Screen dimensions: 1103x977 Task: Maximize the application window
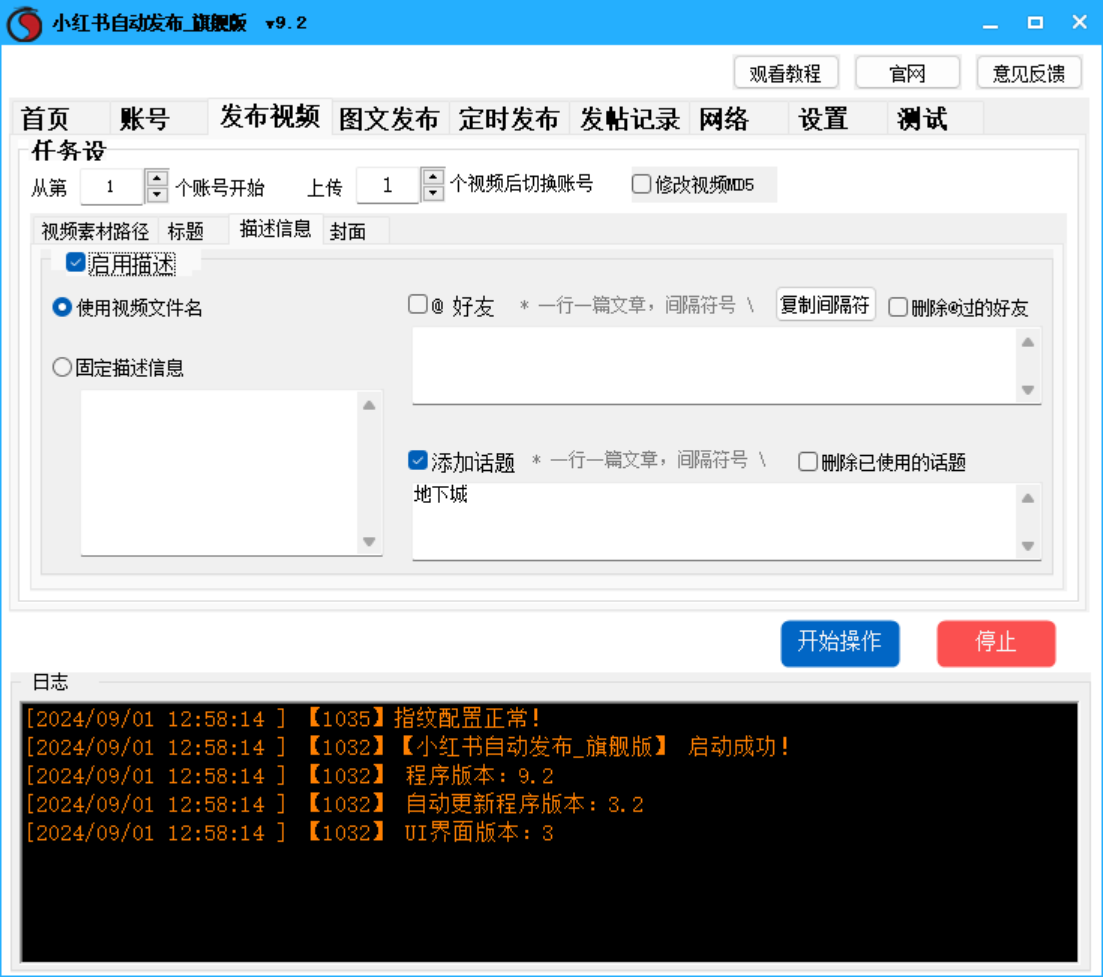pyautogui.click(x=1035, y=23)
